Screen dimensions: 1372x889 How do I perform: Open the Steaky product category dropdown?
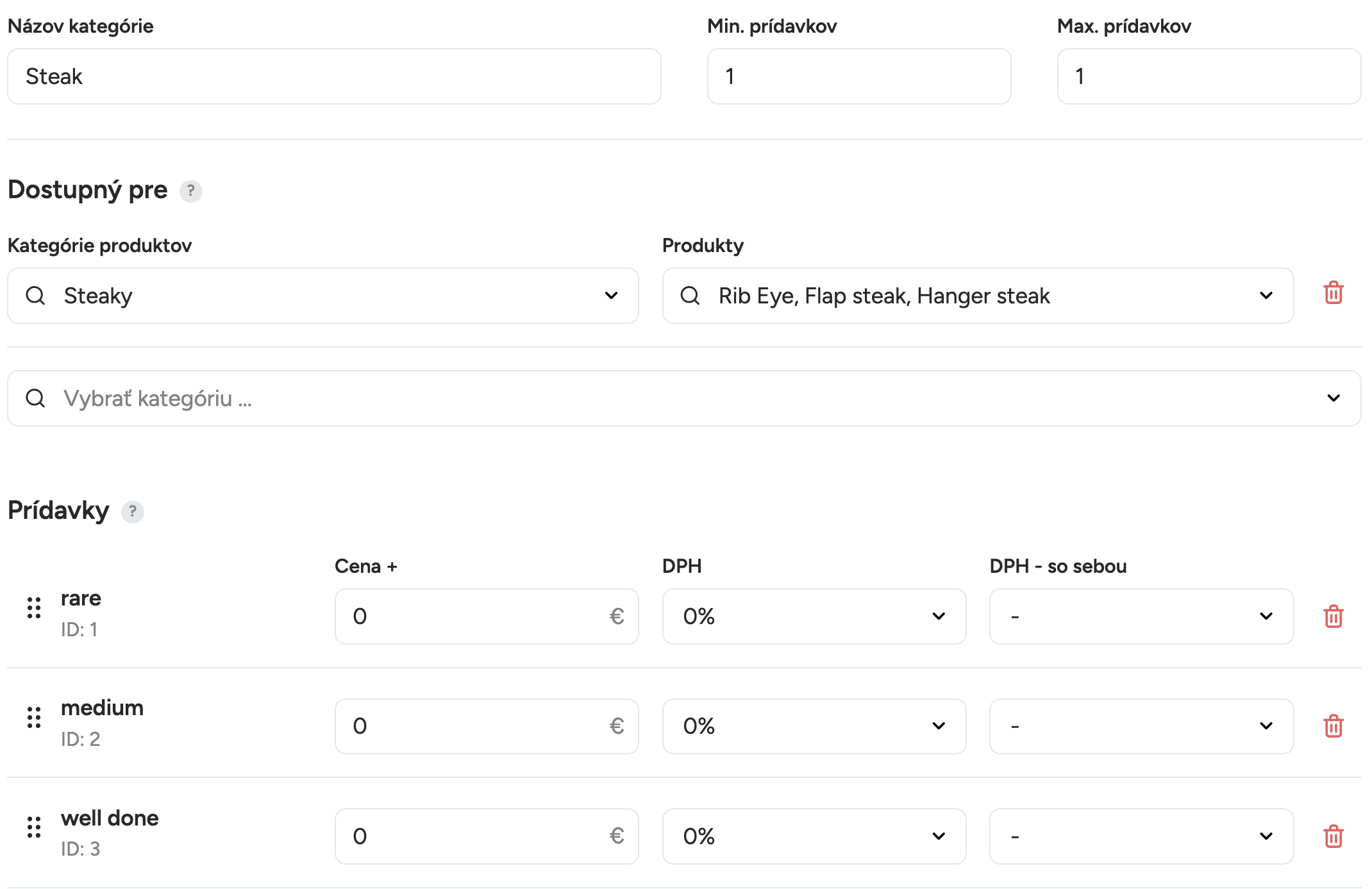click(323, 296)
